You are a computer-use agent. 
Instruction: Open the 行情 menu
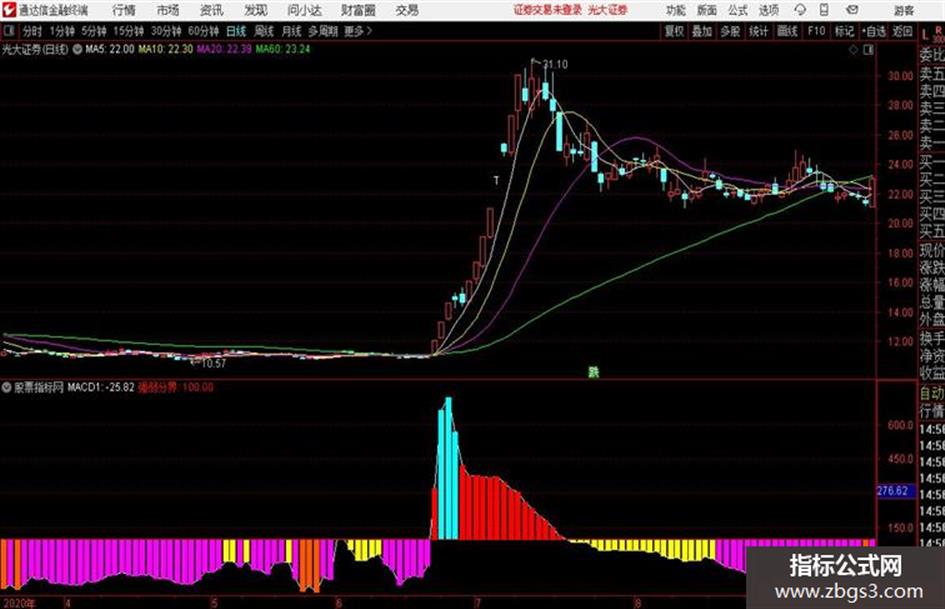click(x=124, y=10)
